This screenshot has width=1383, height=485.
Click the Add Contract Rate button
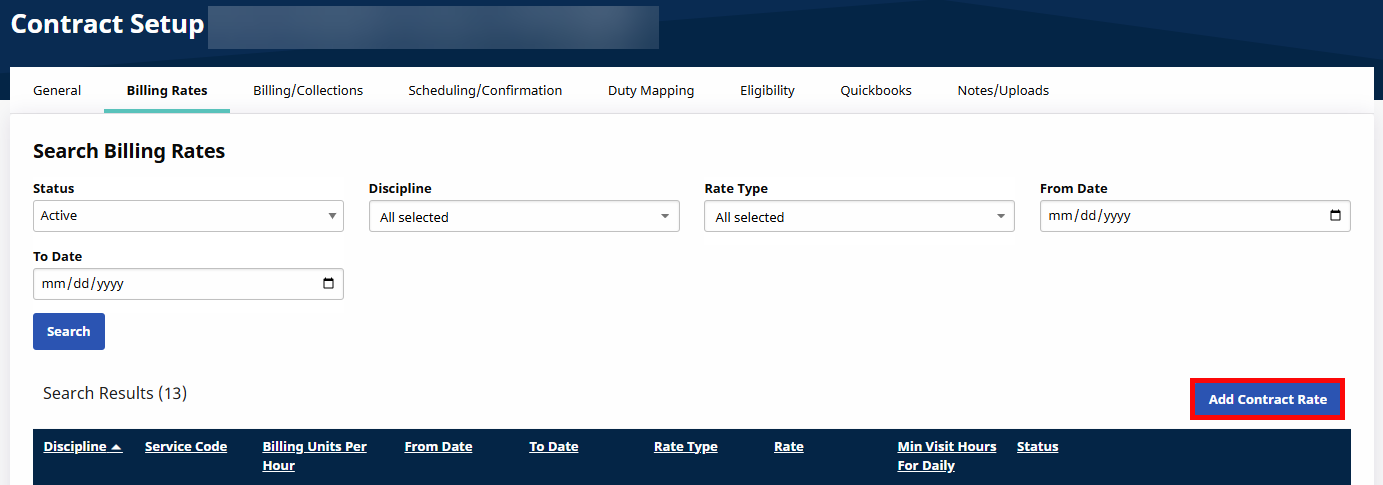click(1267, 400)
